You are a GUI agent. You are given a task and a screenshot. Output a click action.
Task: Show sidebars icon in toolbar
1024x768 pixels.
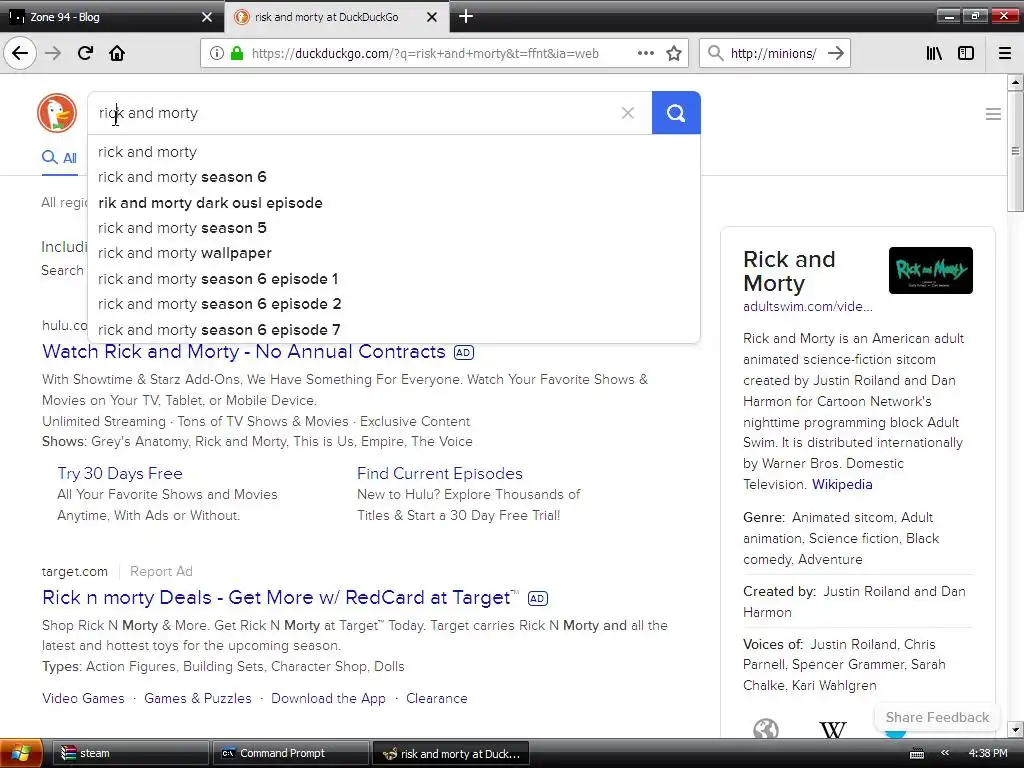coord(966,53)
